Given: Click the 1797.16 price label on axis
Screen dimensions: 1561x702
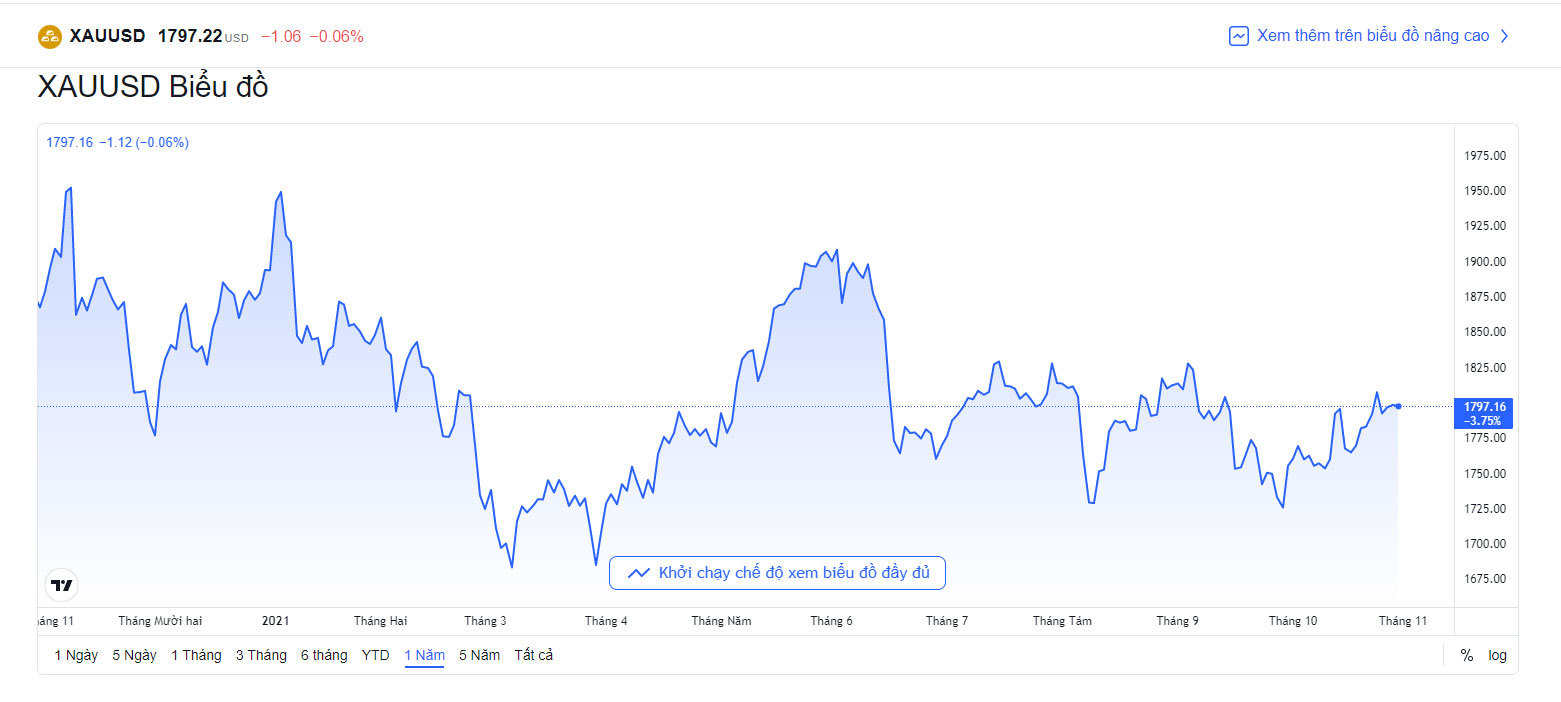Looking at the screenshot, I should (1484, 407).
